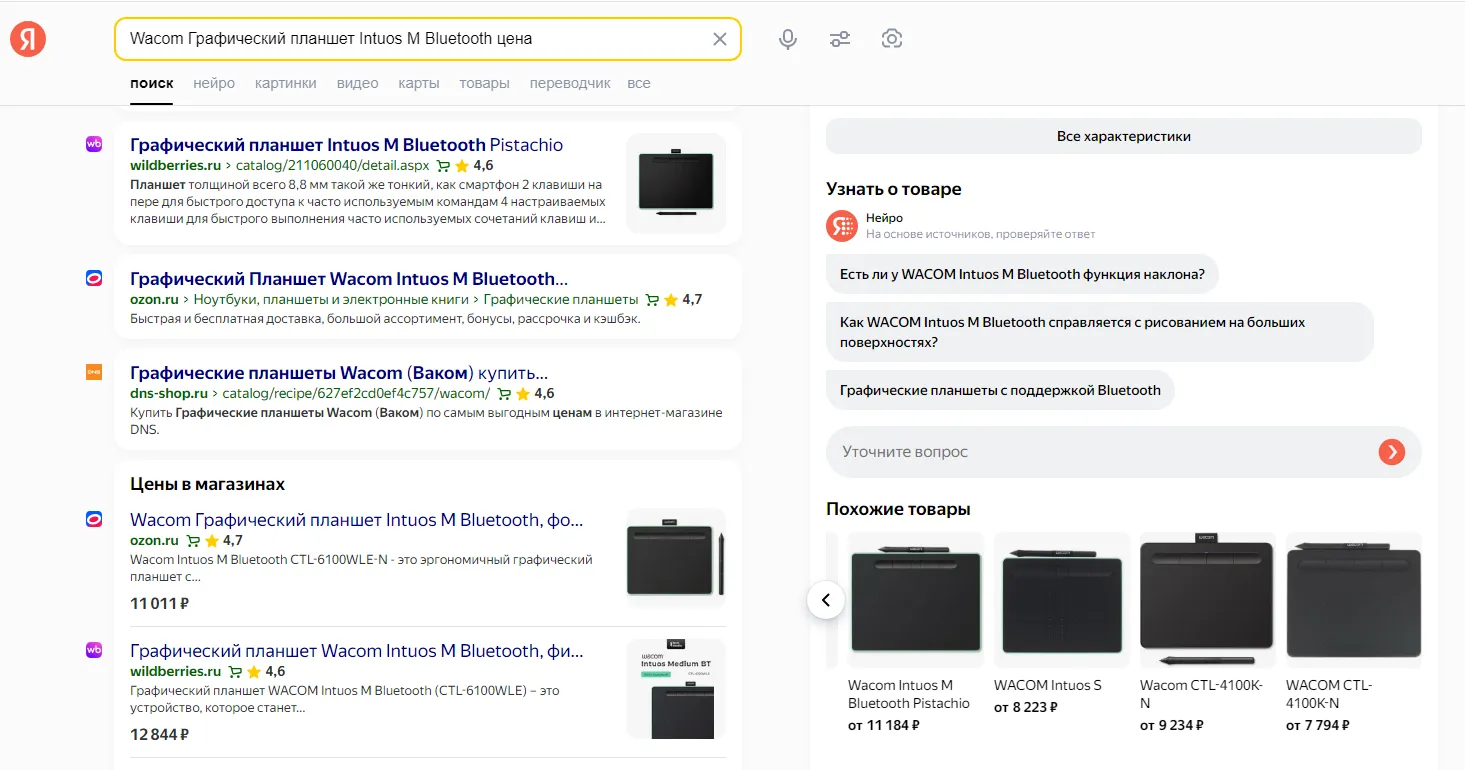The height and width of the screenshot is (770, 1465).
Task: Click the от 8 223 ₽ price
Action: pos(1026,707)
